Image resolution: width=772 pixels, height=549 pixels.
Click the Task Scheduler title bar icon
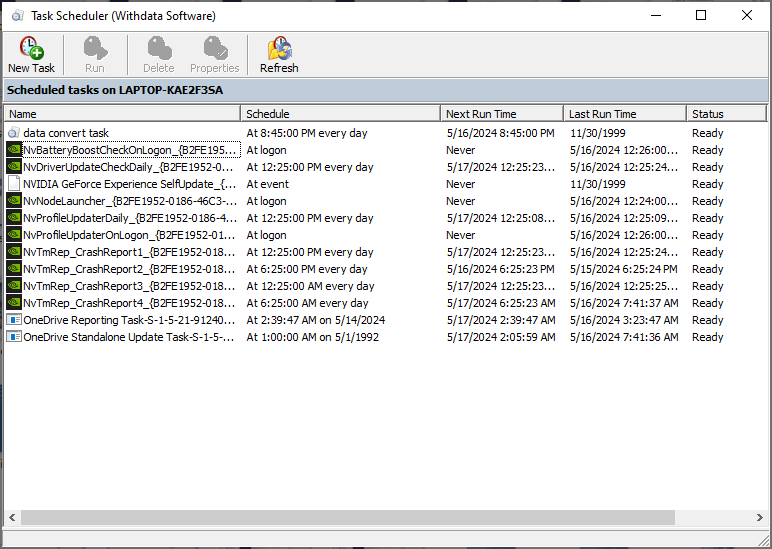pos(17,16)
